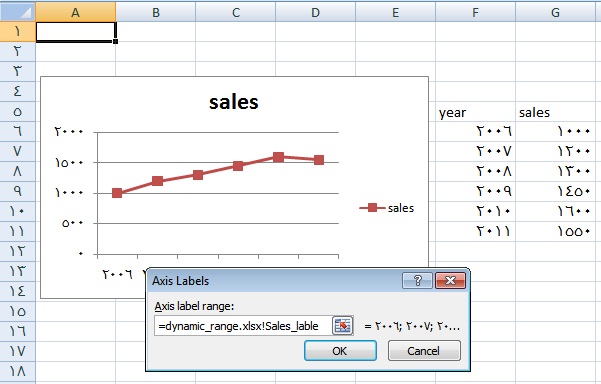Click the sales header cell in column G
This screenshot has height=384, width=601.
tap(555, 112)
